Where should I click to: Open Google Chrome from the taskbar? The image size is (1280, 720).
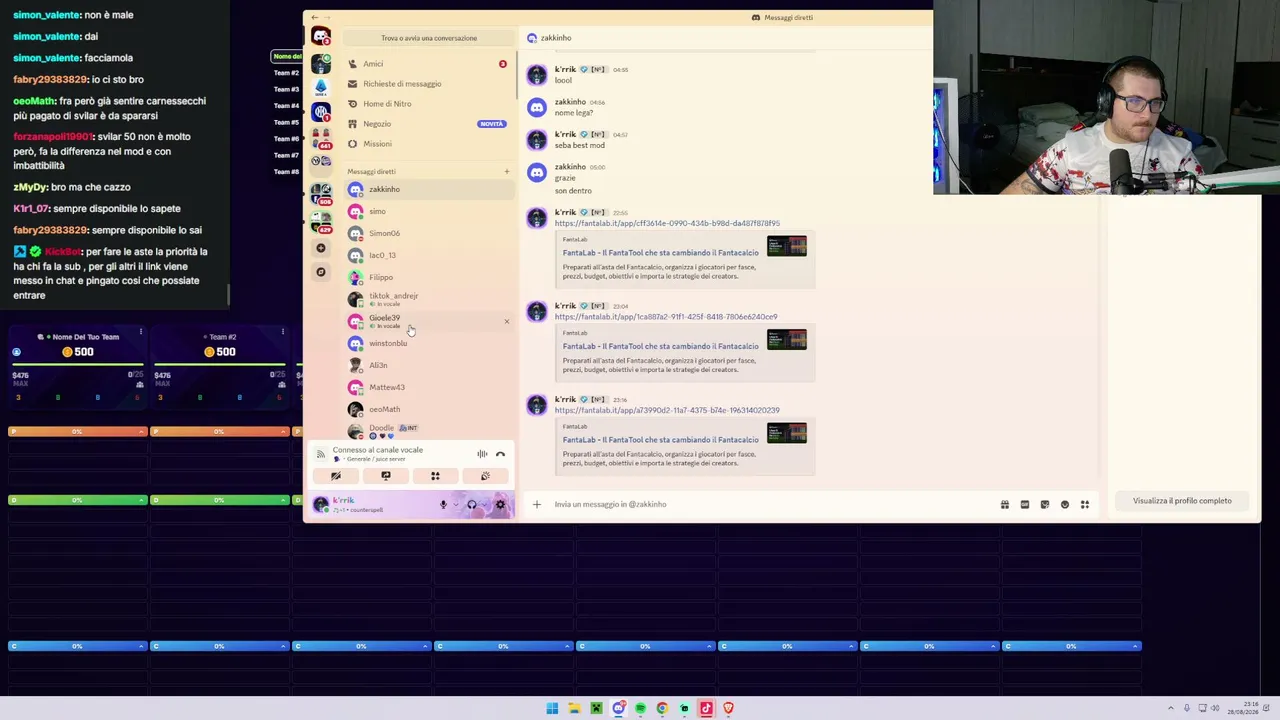point(662,708)
